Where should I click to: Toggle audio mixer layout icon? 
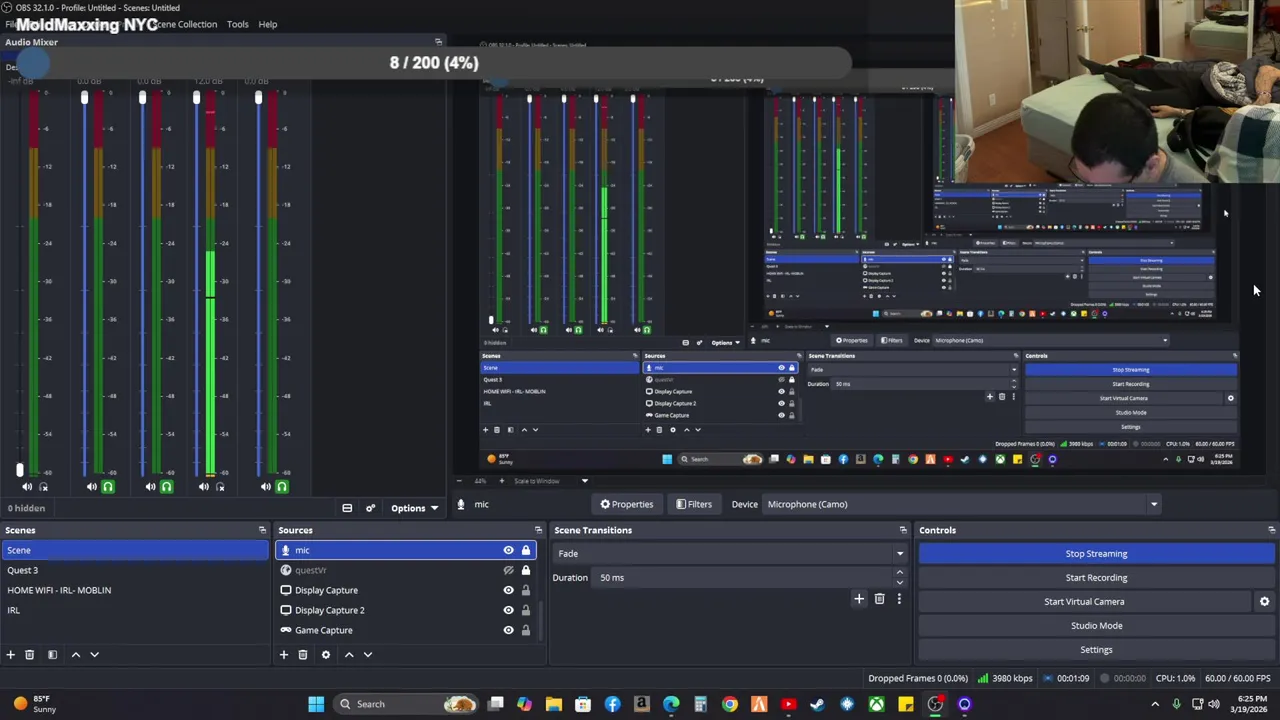[347, 508]
